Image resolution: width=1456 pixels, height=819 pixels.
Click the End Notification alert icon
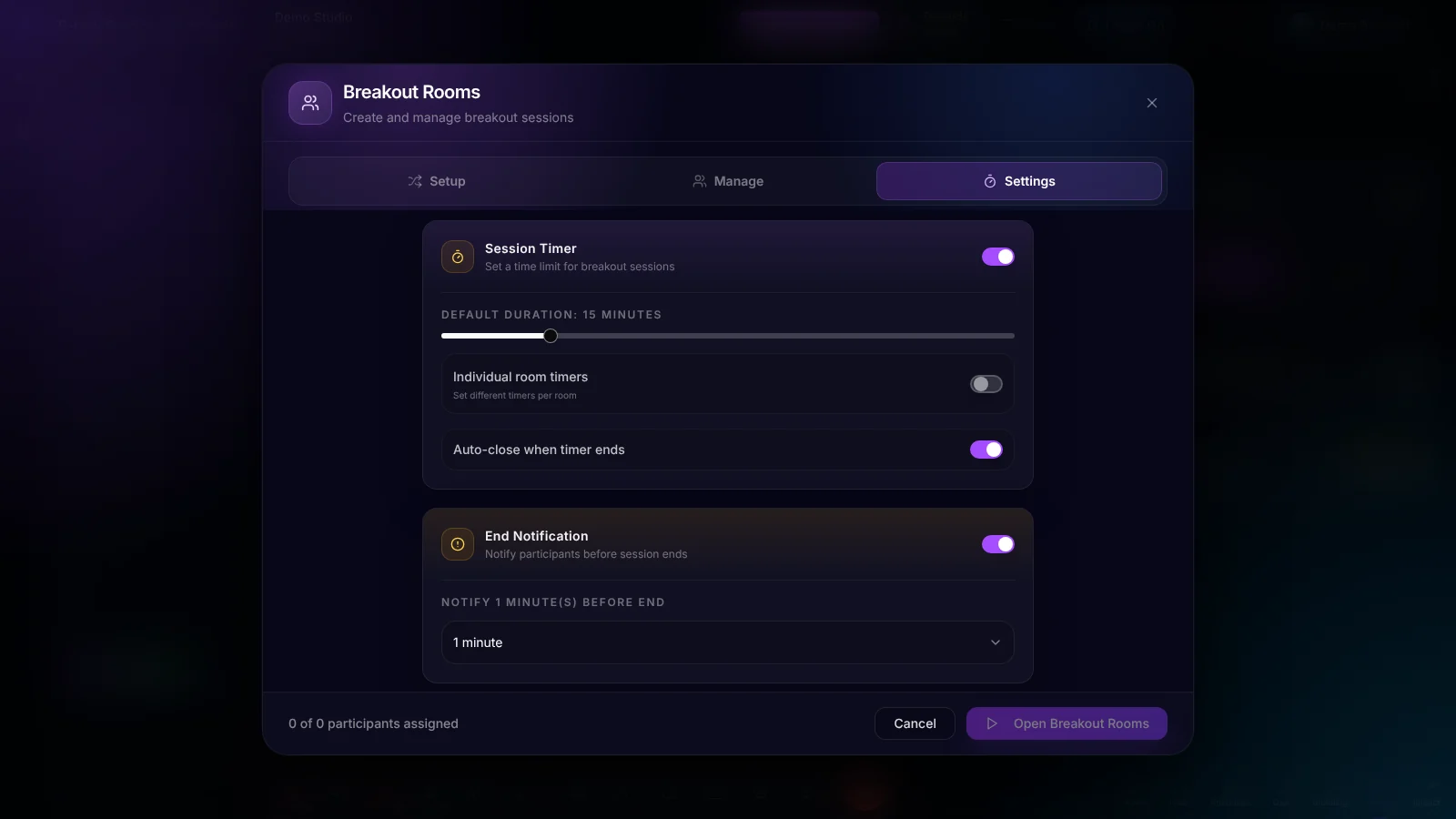click(x=458, y=544)
